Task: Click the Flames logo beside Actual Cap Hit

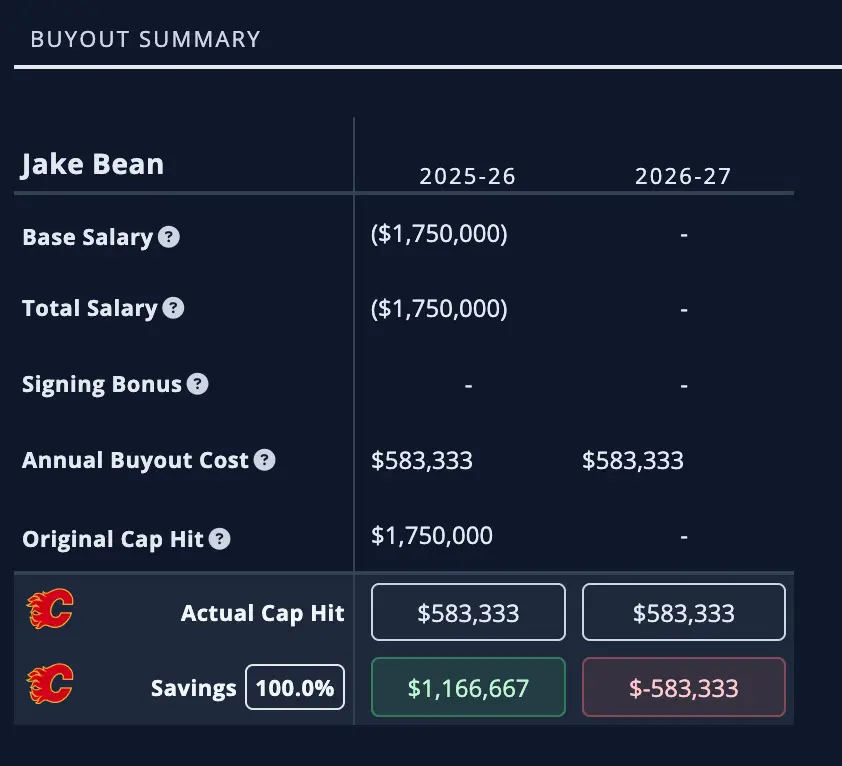Action: (x=49, y=610)
